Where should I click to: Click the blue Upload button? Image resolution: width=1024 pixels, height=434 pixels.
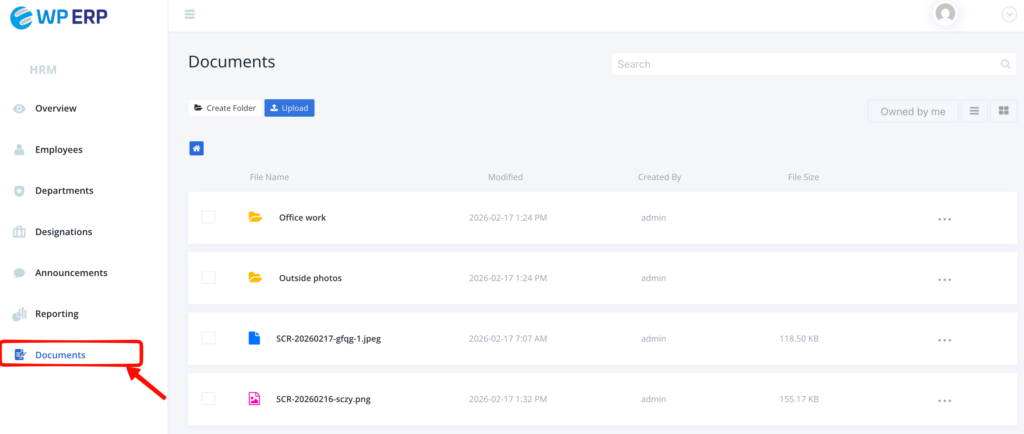click(x=289, y=108)
